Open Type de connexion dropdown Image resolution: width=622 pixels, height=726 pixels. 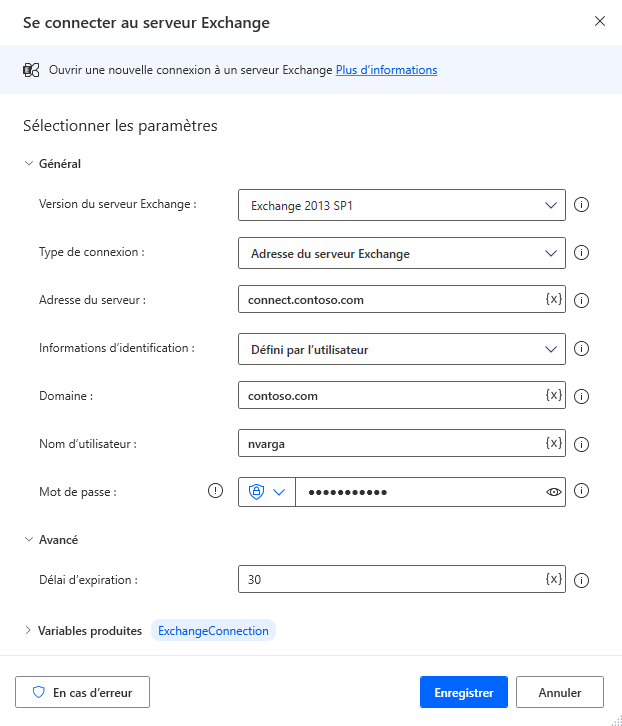point(402,253)
